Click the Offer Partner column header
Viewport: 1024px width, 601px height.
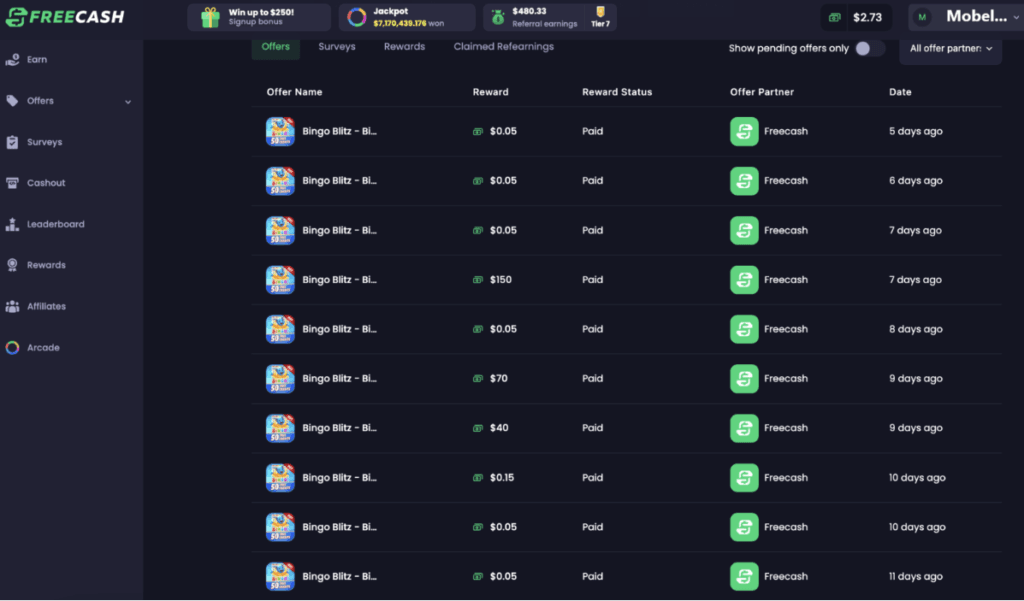click(762, 92)
